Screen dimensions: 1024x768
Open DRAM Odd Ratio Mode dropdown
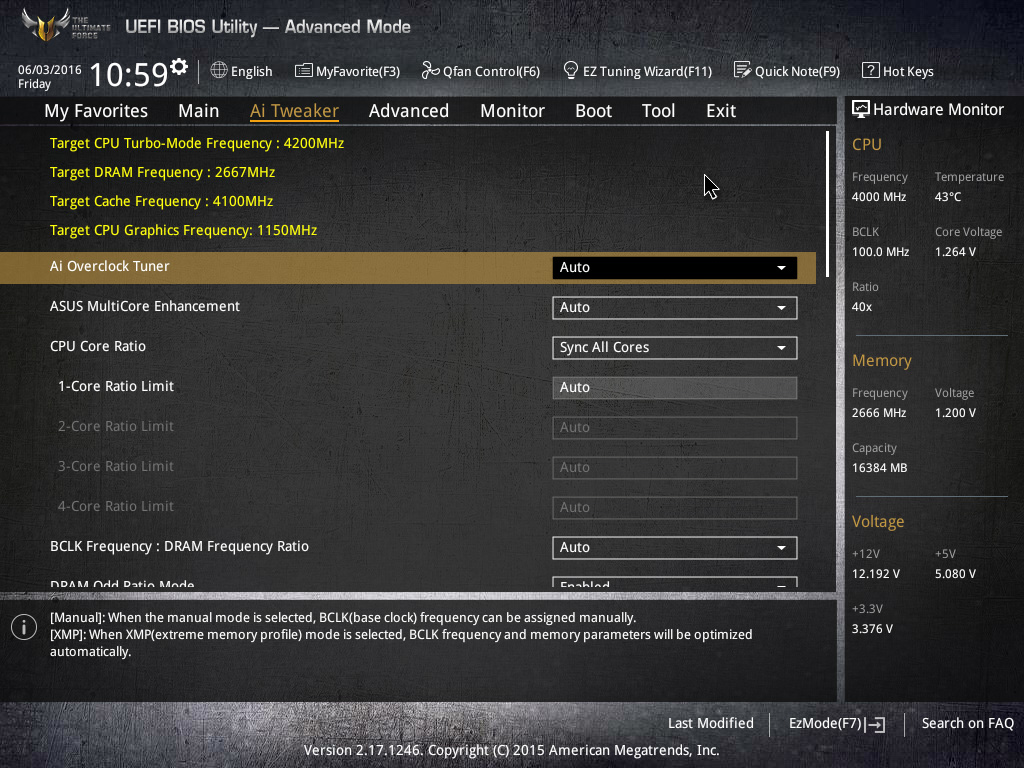click(675, 582)
